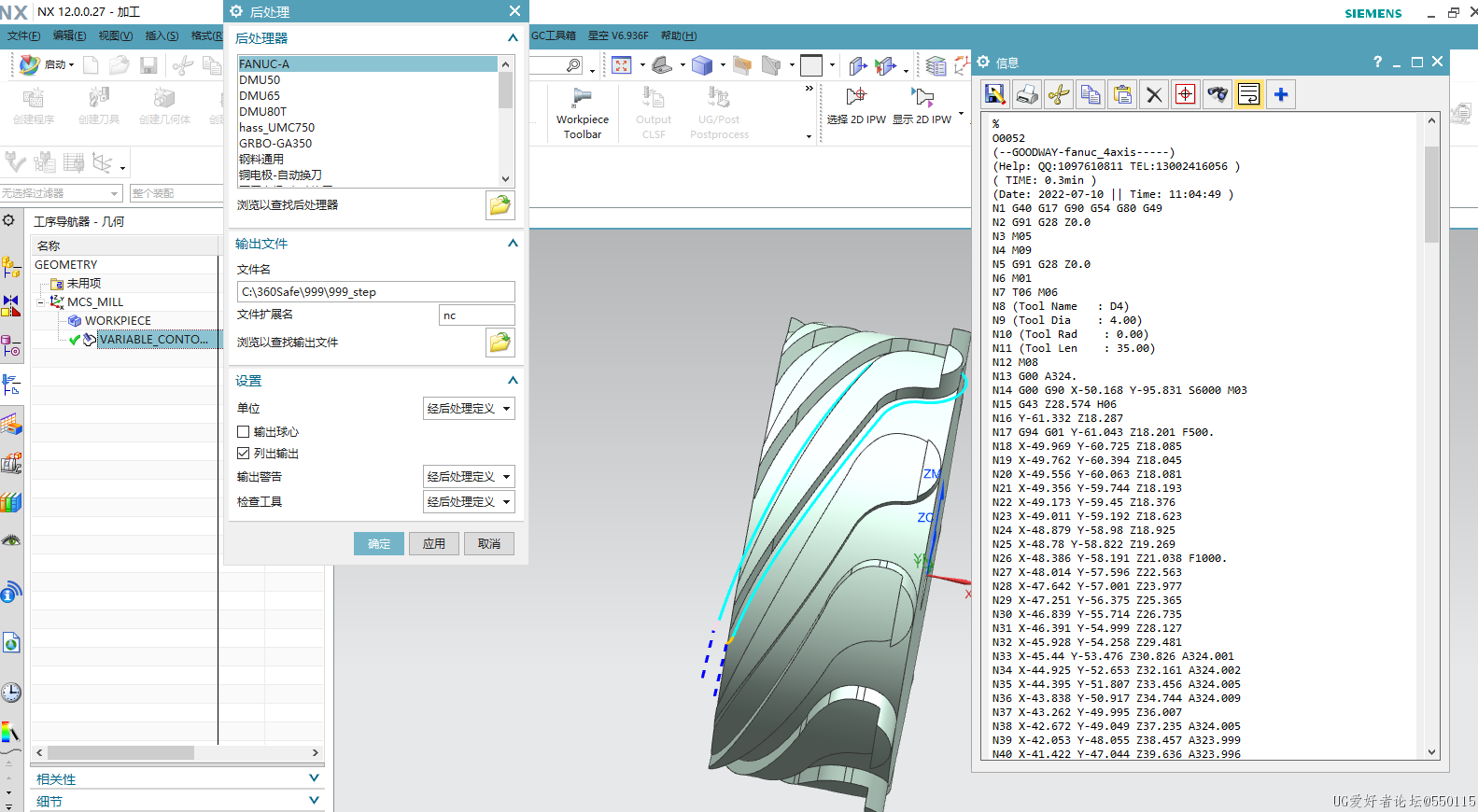
Task: Click the 确定 button
Action: pos(379,544)
